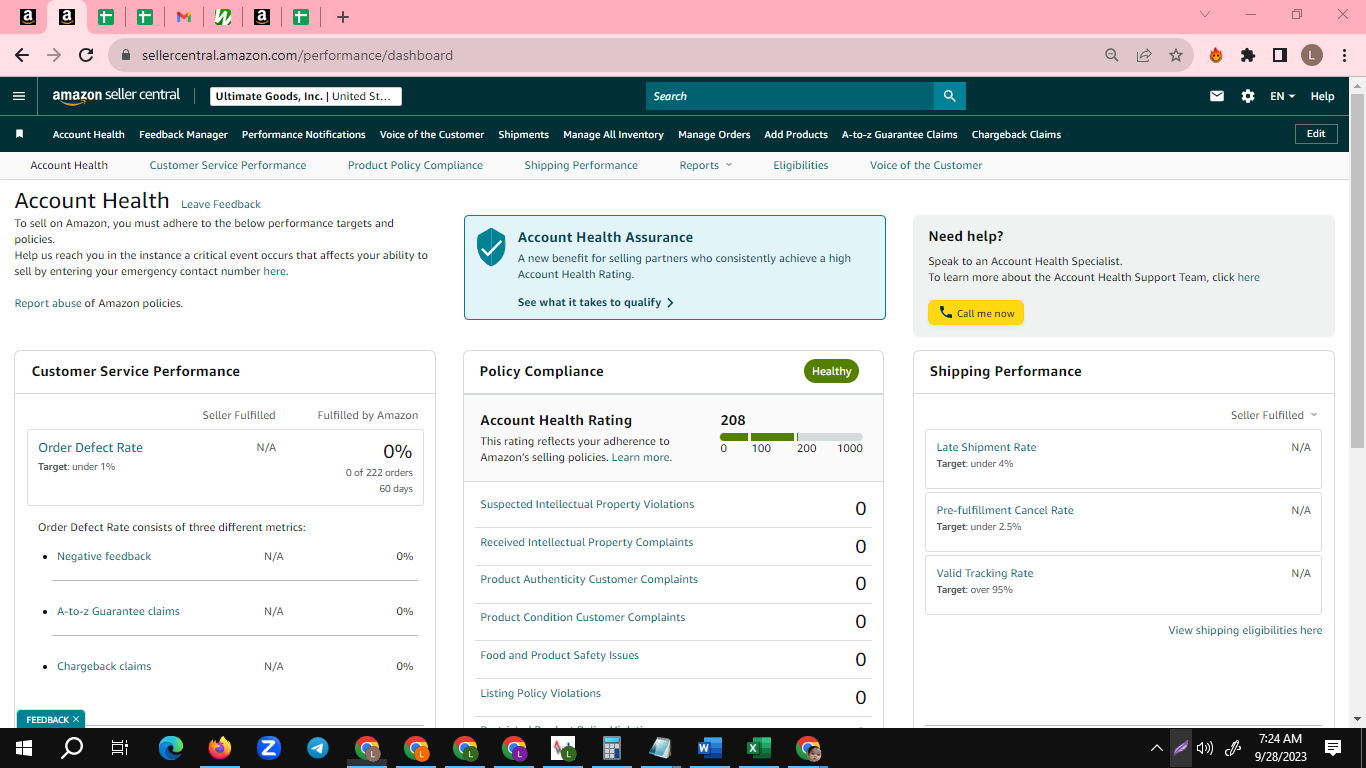This screenshot has height=768, width=1366.
Task: Open Suspected Intellectual Property Violations link
Action: [587, 504]
